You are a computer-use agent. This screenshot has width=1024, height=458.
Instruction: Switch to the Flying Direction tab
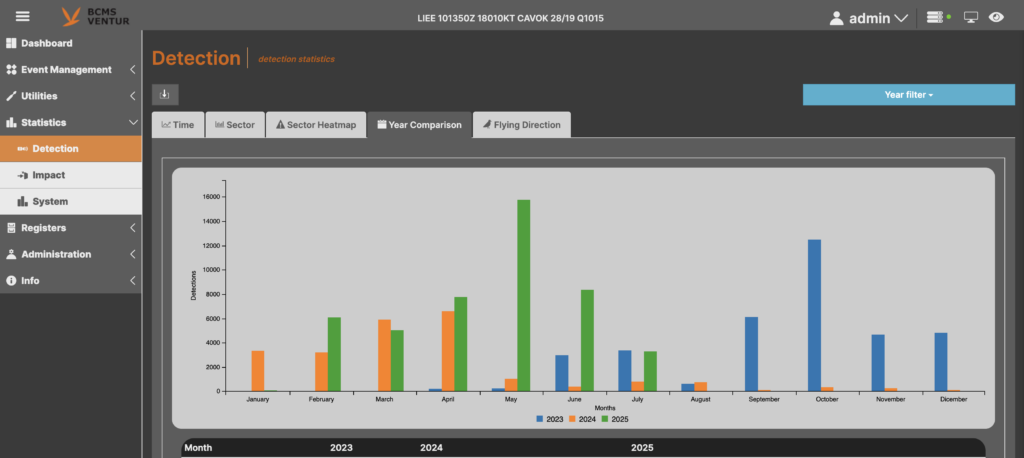[x=522, y=125]
